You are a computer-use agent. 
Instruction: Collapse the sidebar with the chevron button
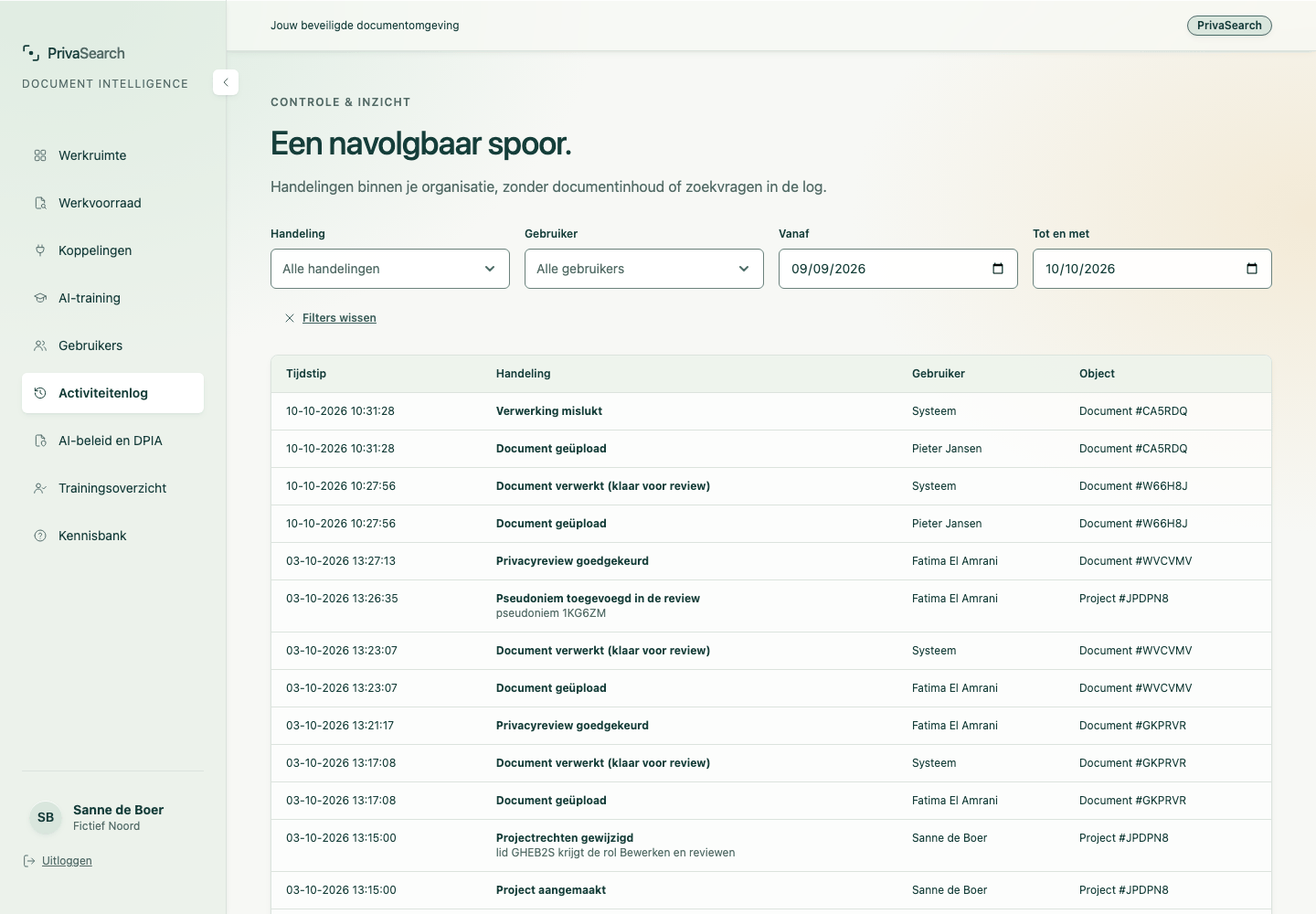226,82
